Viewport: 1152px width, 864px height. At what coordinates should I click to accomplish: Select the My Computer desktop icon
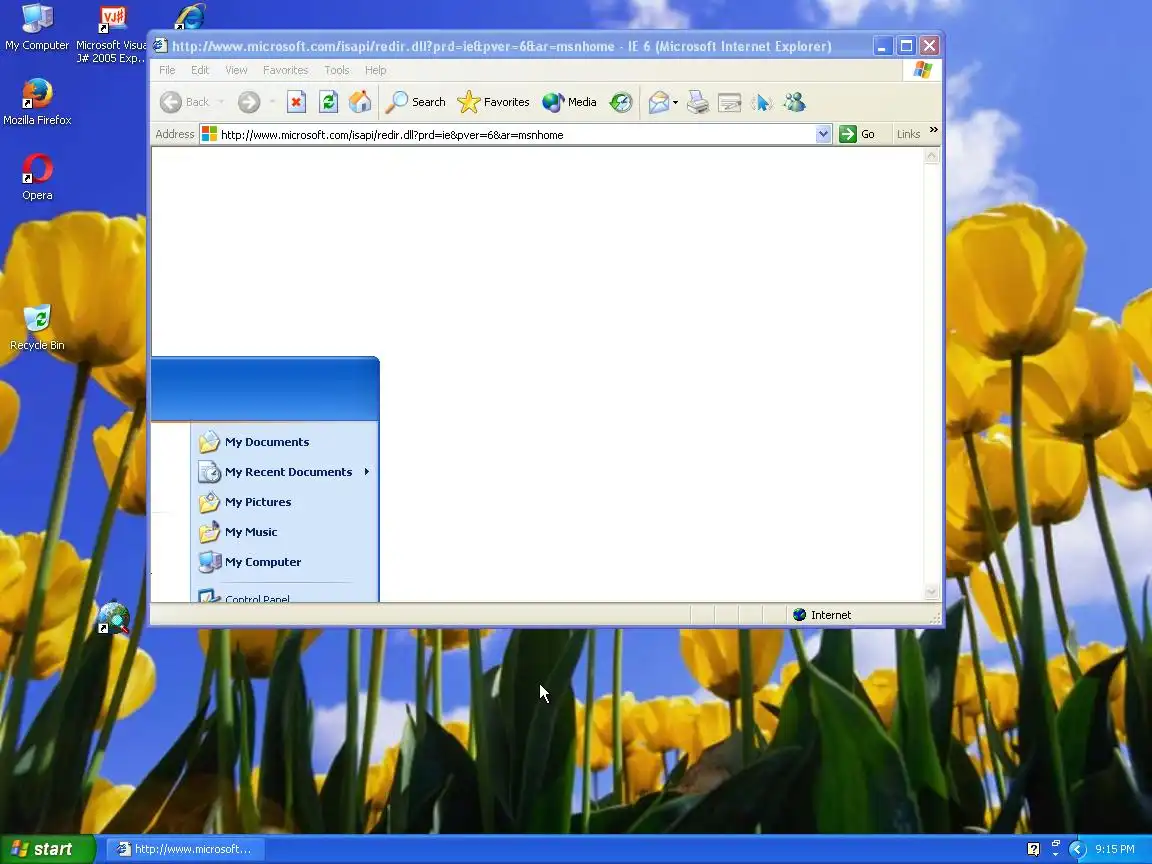[x=37, y=28]
